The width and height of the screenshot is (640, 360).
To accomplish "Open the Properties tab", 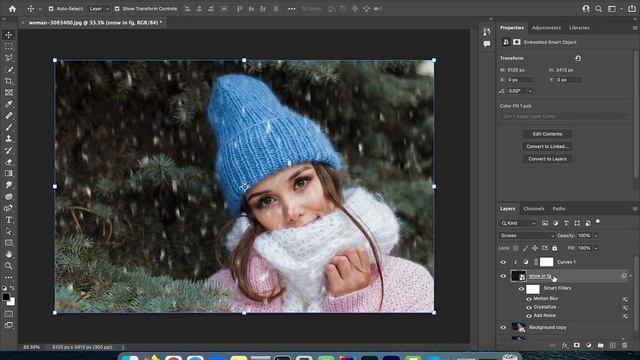I will coord(512,28).
